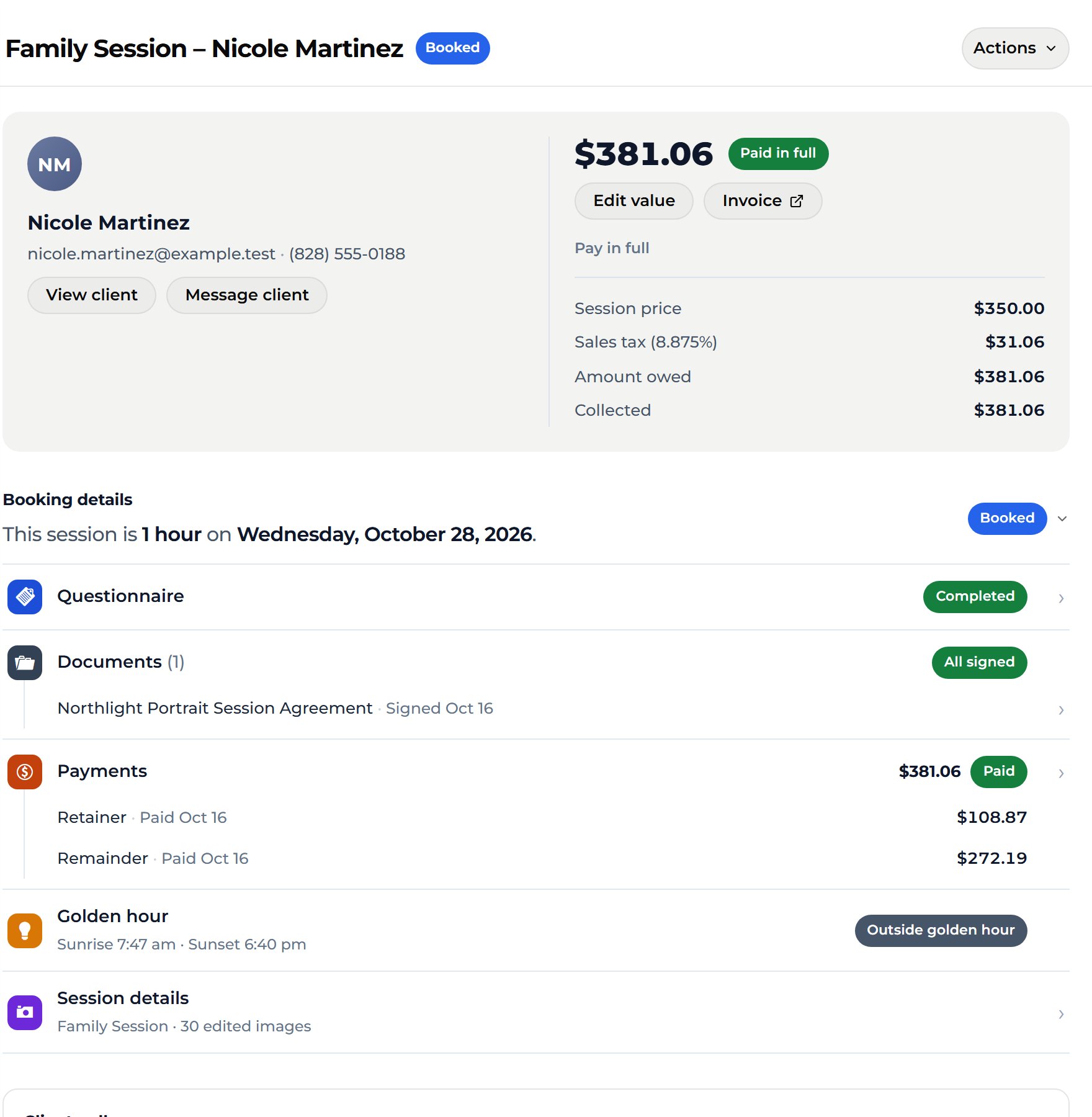Click the Retainer payment row

[x=542, y=818]
